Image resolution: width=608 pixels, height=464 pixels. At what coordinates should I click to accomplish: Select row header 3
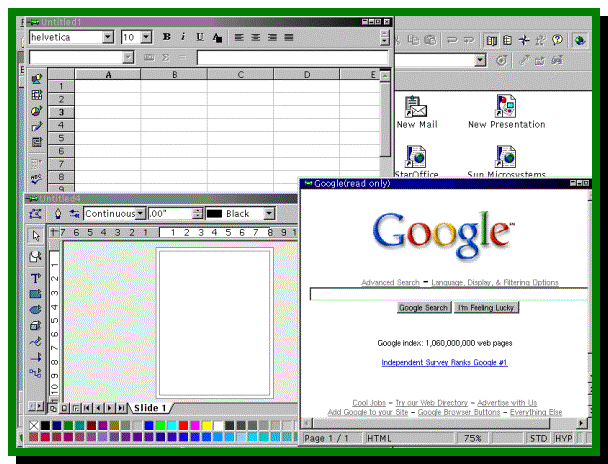[61, 112]
